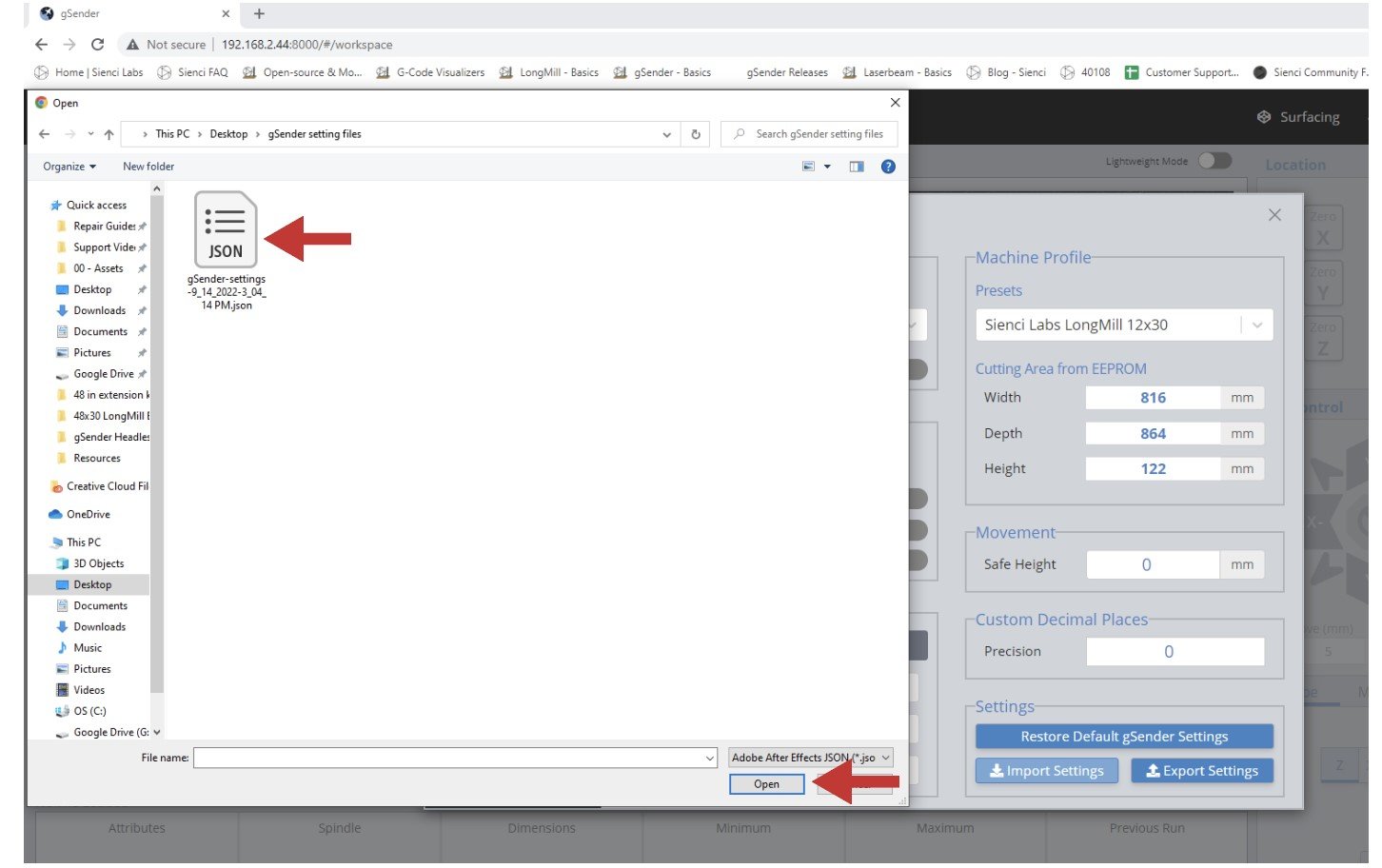Click the Width value field showing 816

pos(1153,398)
